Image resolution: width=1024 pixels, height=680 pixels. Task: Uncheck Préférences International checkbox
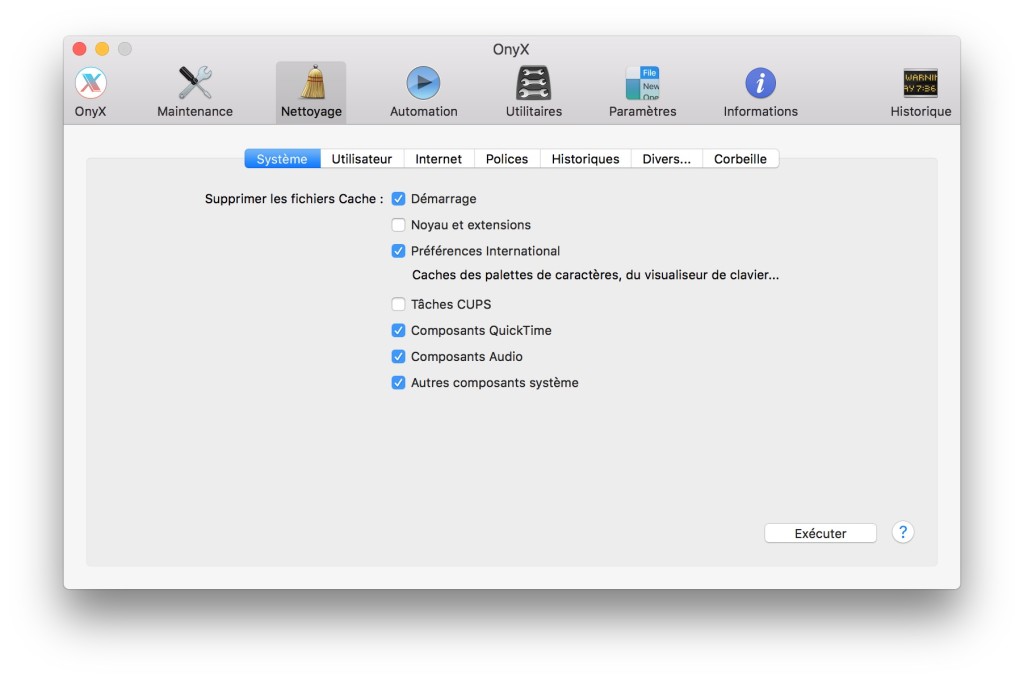398,251
